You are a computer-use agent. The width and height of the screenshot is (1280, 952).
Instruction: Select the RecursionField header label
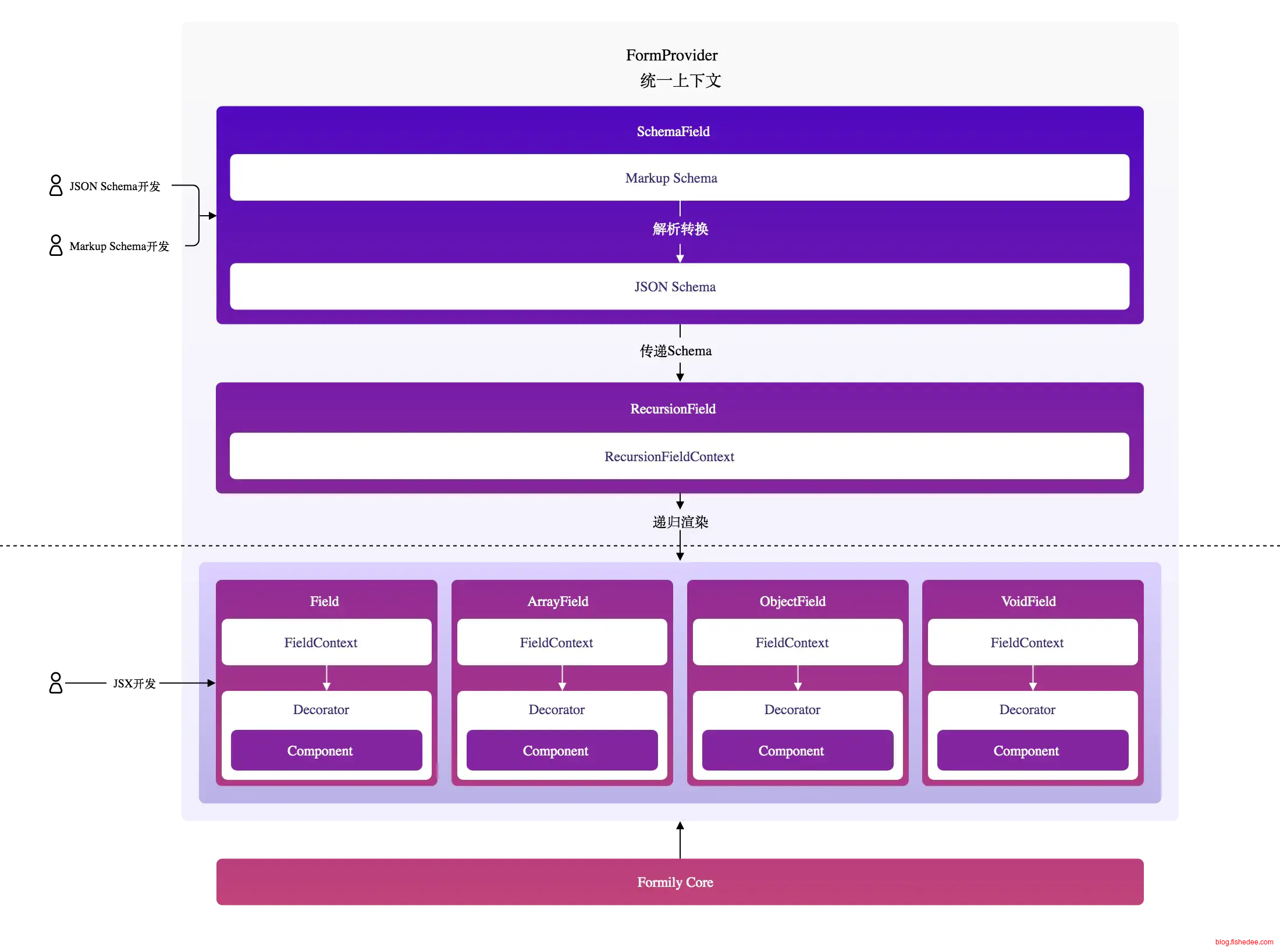[x=673, y=409]
